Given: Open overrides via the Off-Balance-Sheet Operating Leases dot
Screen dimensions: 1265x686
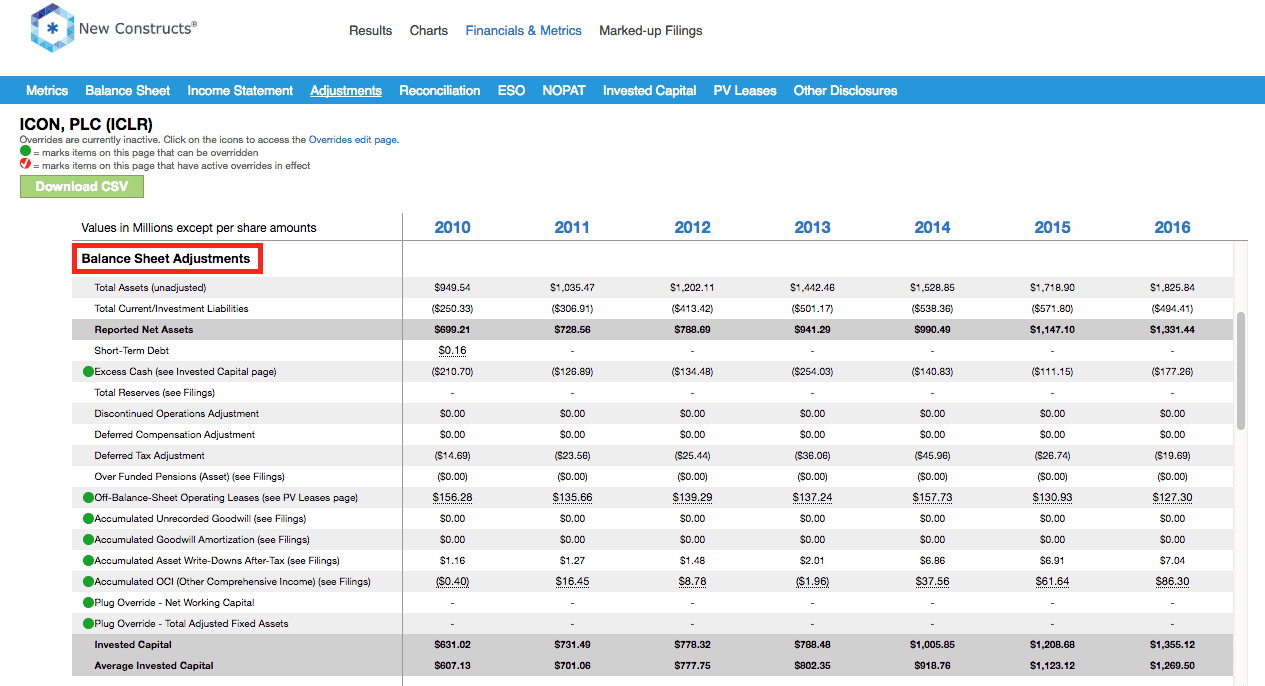Looking at the screenshot, I should pos(88,497).
